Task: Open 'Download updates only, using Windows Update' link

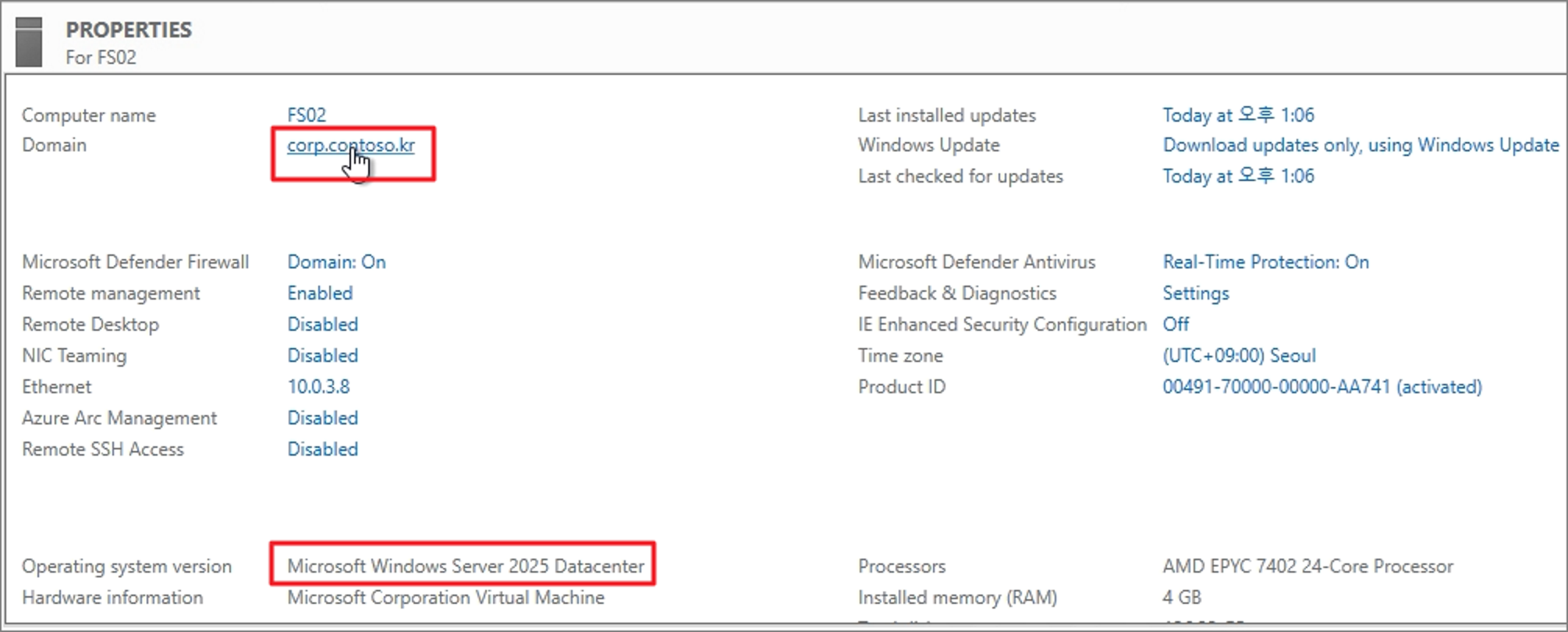Action: [1360, 145]
